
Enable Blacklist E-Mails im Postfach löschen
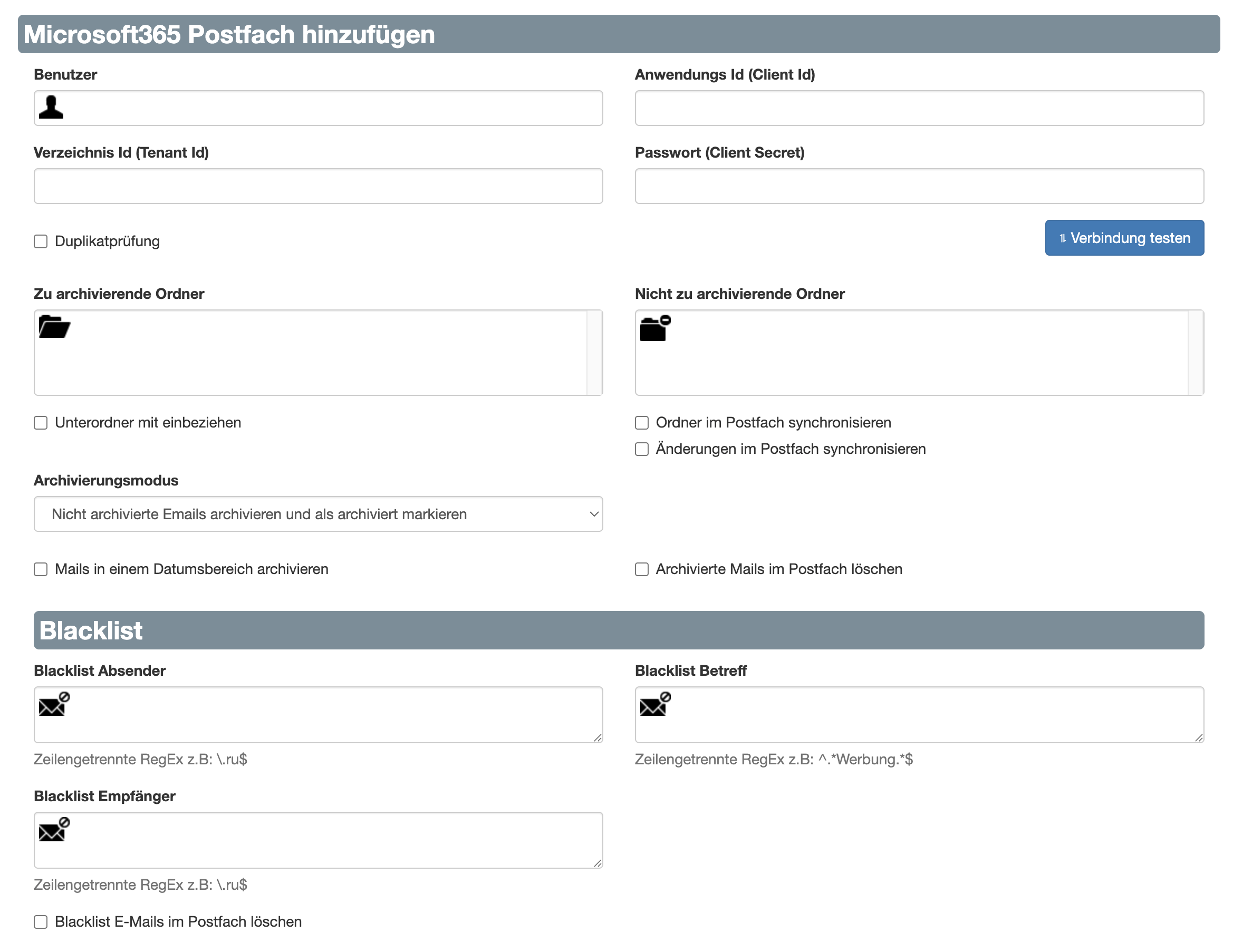[41, 922]
